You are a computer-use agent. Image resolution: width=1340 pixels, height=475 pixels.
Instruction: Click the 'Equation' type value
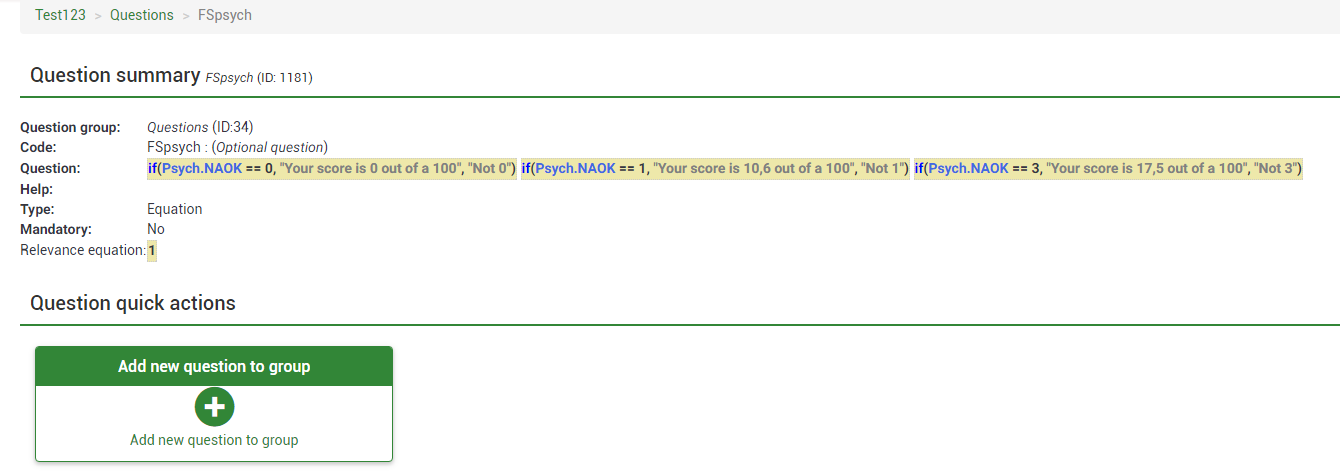pyautogui.click(x=175, y=209)
